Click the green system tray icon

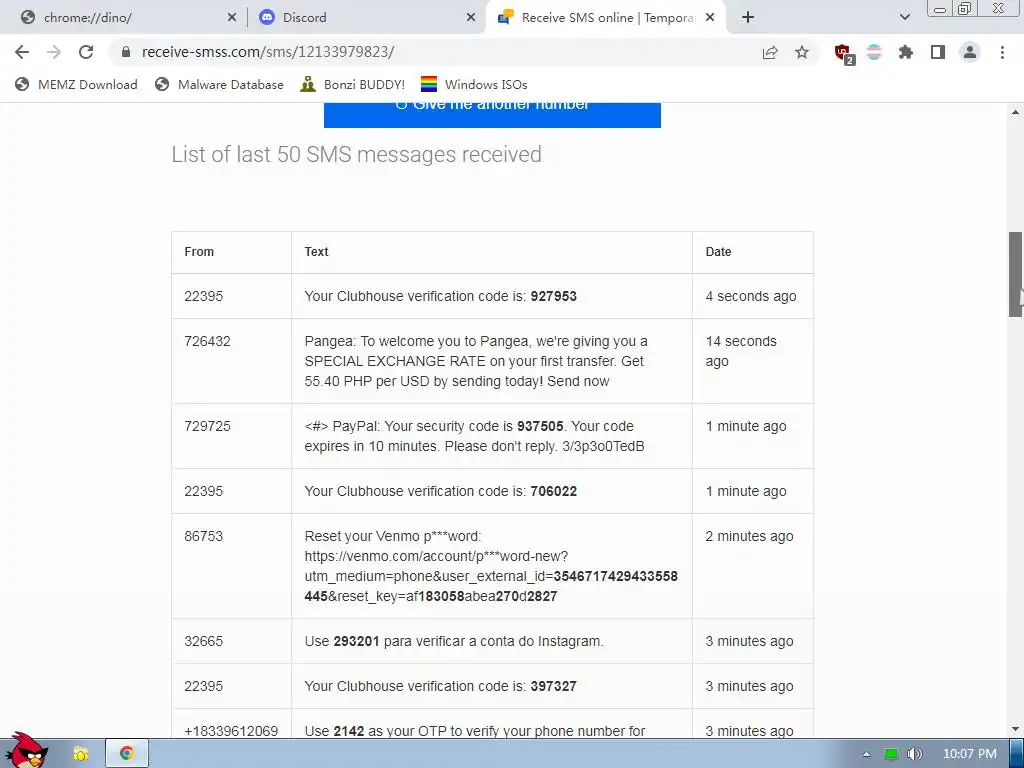point(891,754)
